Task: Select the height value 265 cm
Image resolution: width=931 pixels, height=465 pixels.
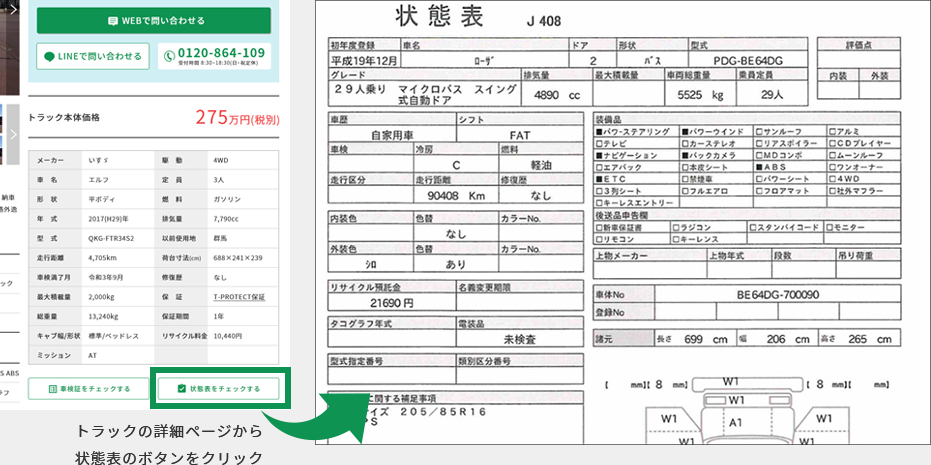Action: [870, 340]
